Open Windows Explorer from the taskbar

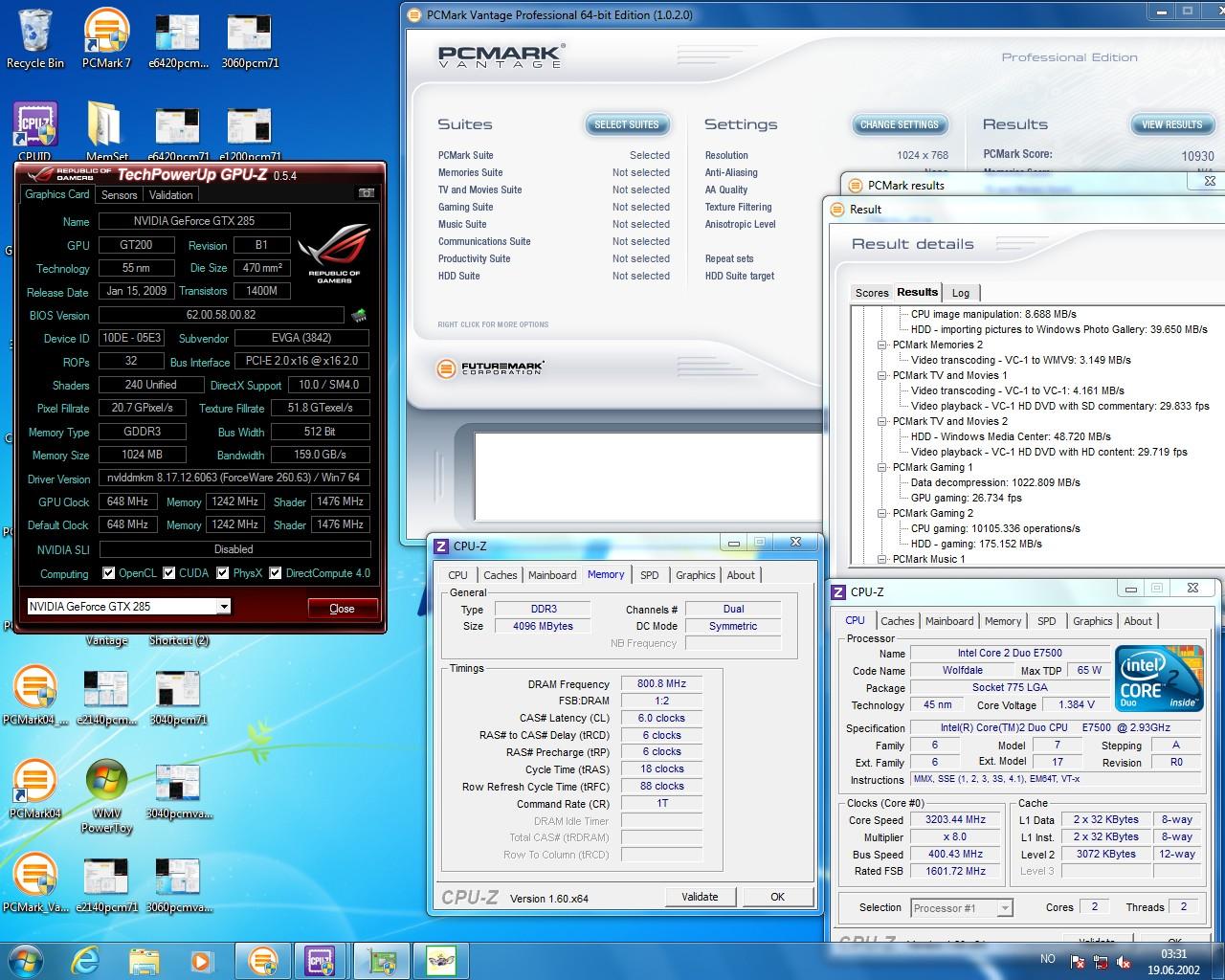pyautogui.click(x=144, y=960)
